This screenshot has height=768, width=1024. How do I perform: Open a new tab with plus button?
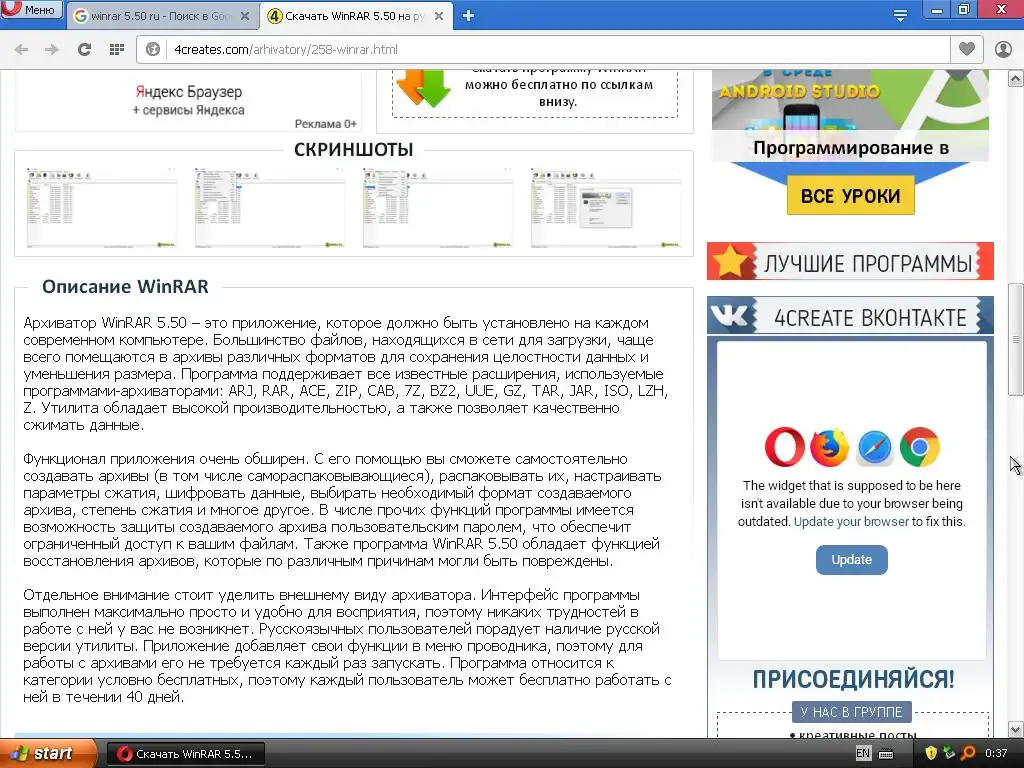pos(468,16)
